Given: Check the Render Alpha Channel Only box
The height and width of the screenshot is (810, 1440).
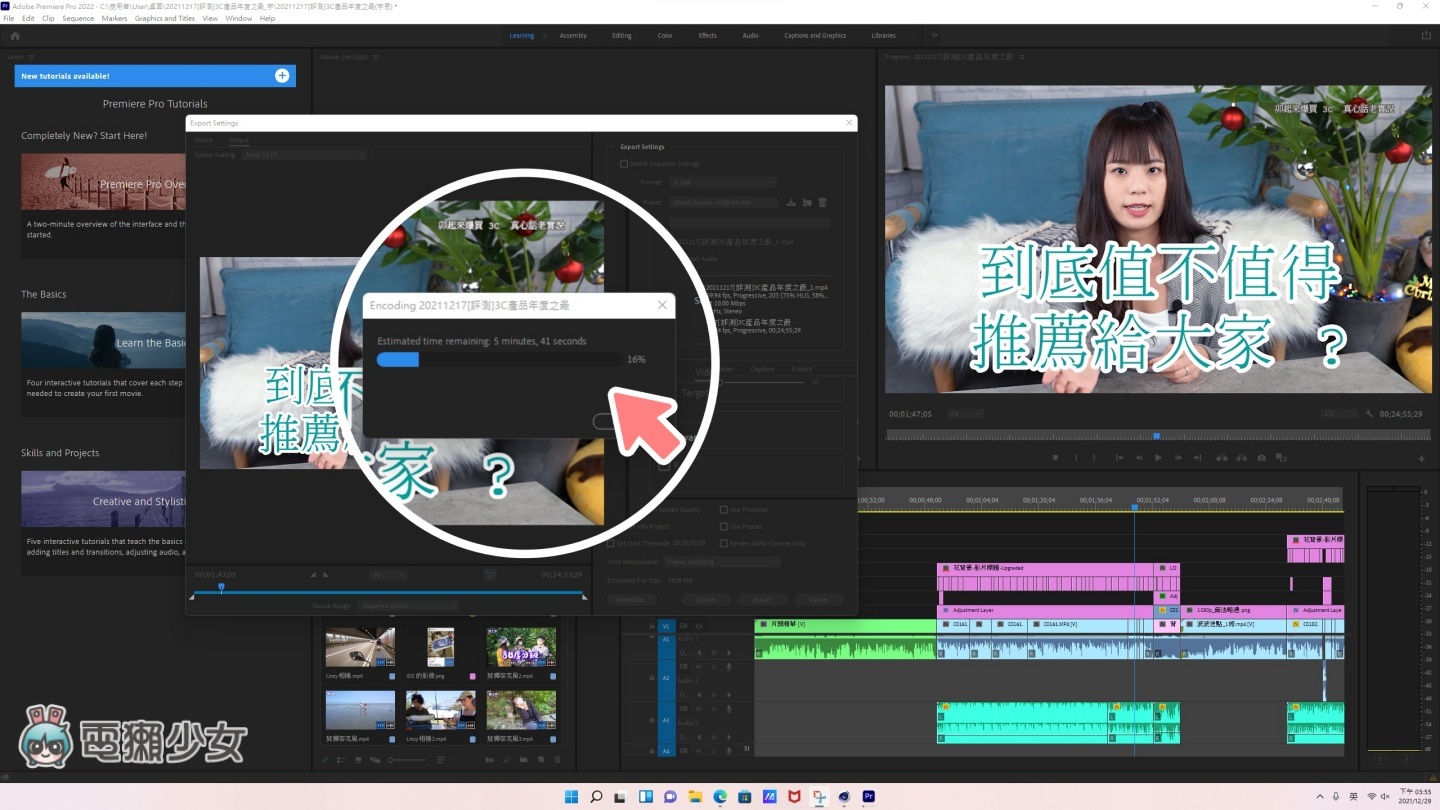Looking at the screenshot, I should [x=724, y=543].
